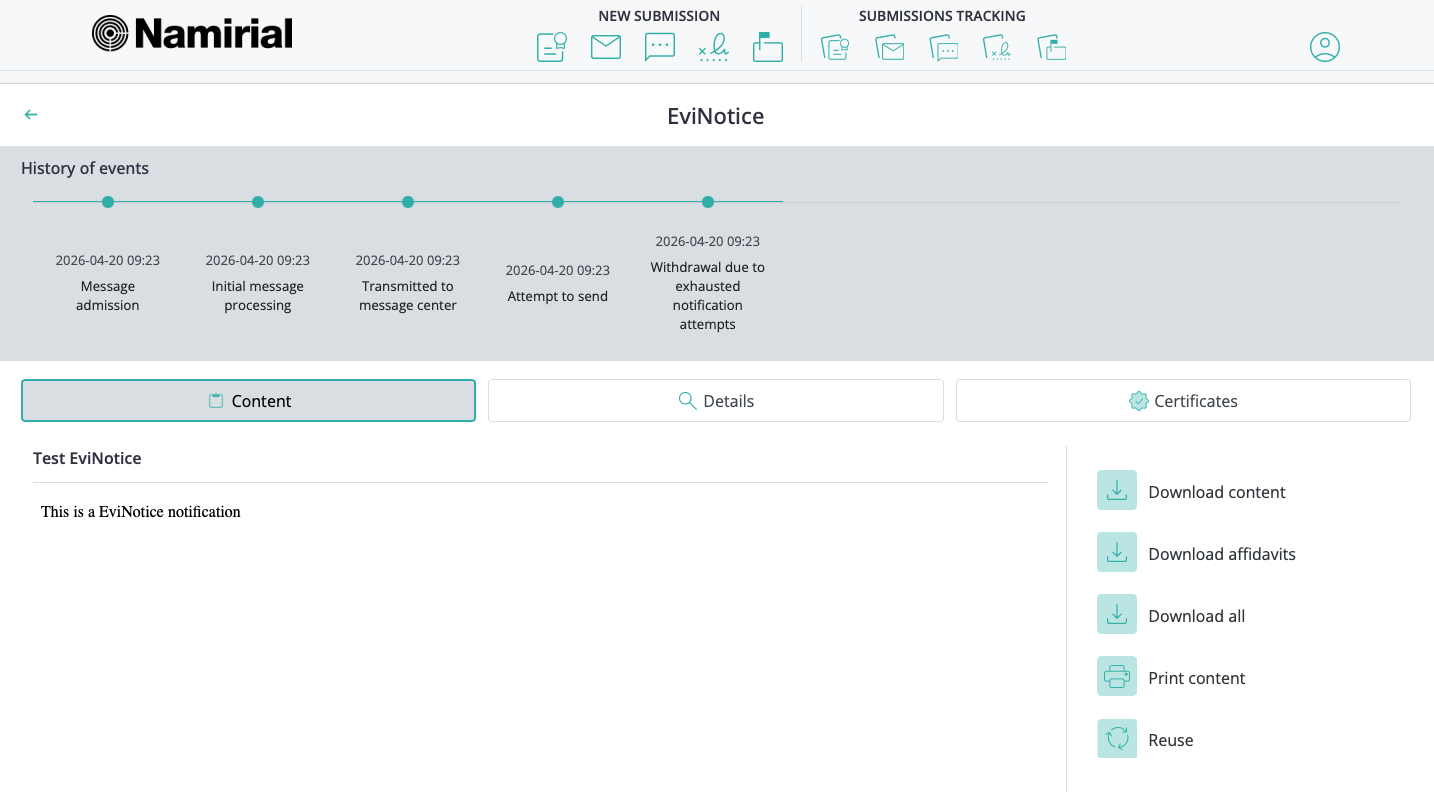This screenshot has height=803, width=1434.
Task: Open email submissions tracking
Action: click(889, 47)
